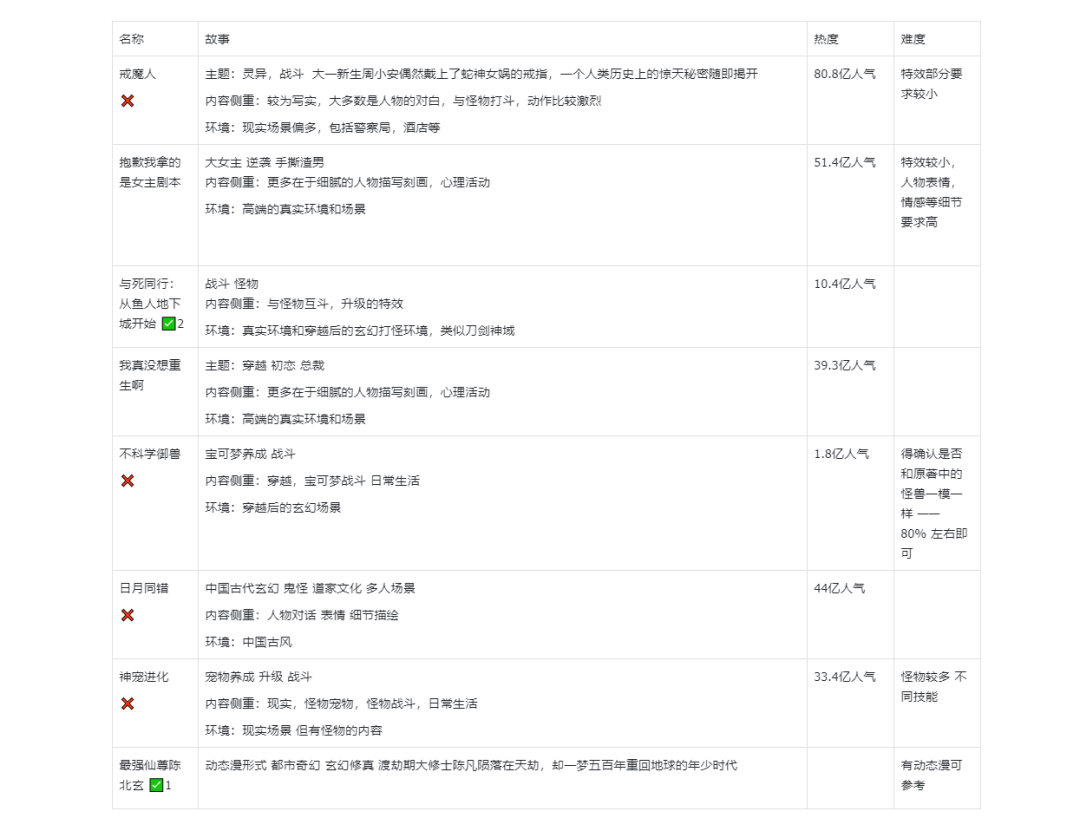Click green checkmark beside 从鱼人地下城开始
This screenshot has height=831, width=1080.
point(169,323)
